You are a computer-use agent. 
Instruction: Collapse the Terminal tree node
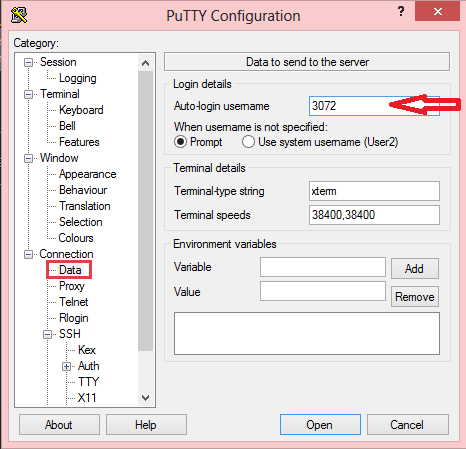tap(29, 94)
